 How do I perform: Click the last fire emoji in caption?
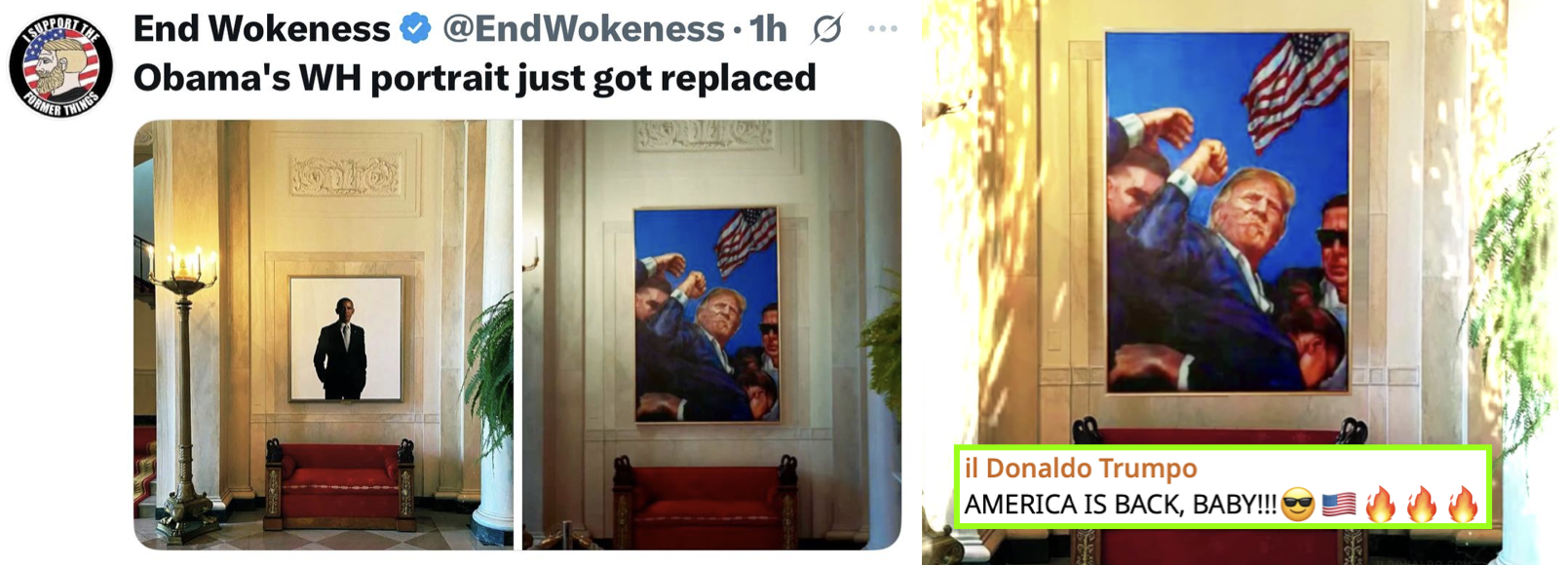tap(1463, 505)
